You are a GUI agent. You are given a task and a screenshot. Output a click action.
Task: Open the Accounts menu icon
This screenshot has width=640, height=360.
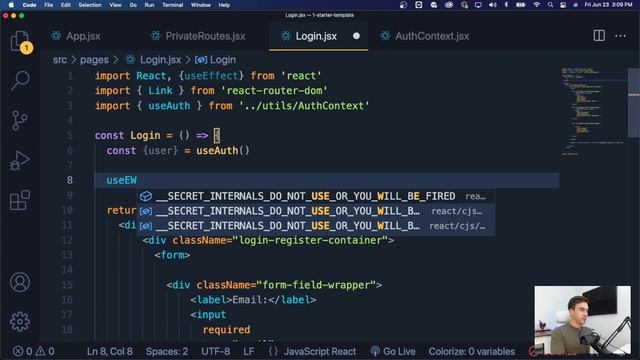pos(20,282)
